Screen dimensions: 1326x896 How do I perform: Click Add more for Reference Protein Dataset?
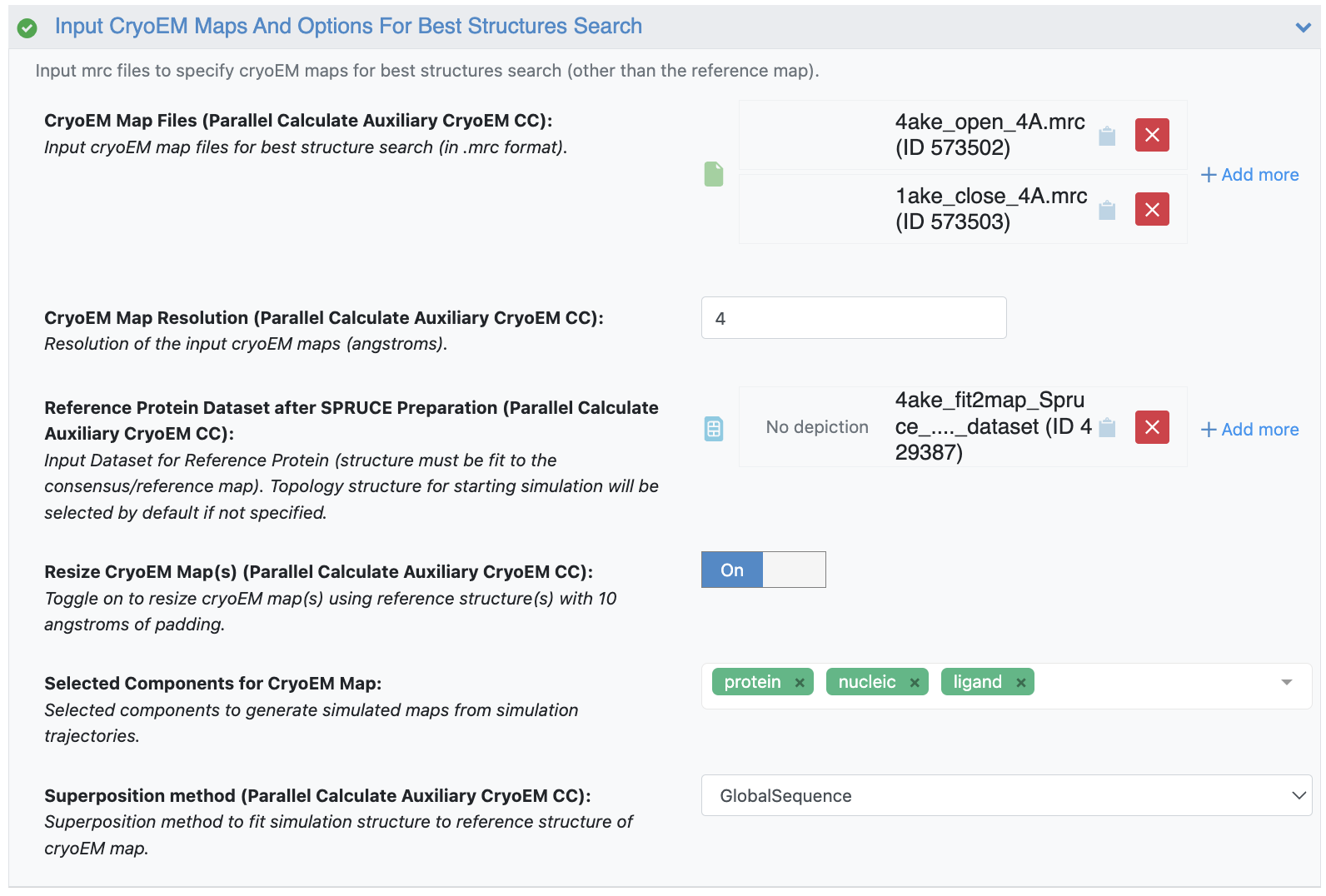pyautogui.click(x=1249, y=430)
